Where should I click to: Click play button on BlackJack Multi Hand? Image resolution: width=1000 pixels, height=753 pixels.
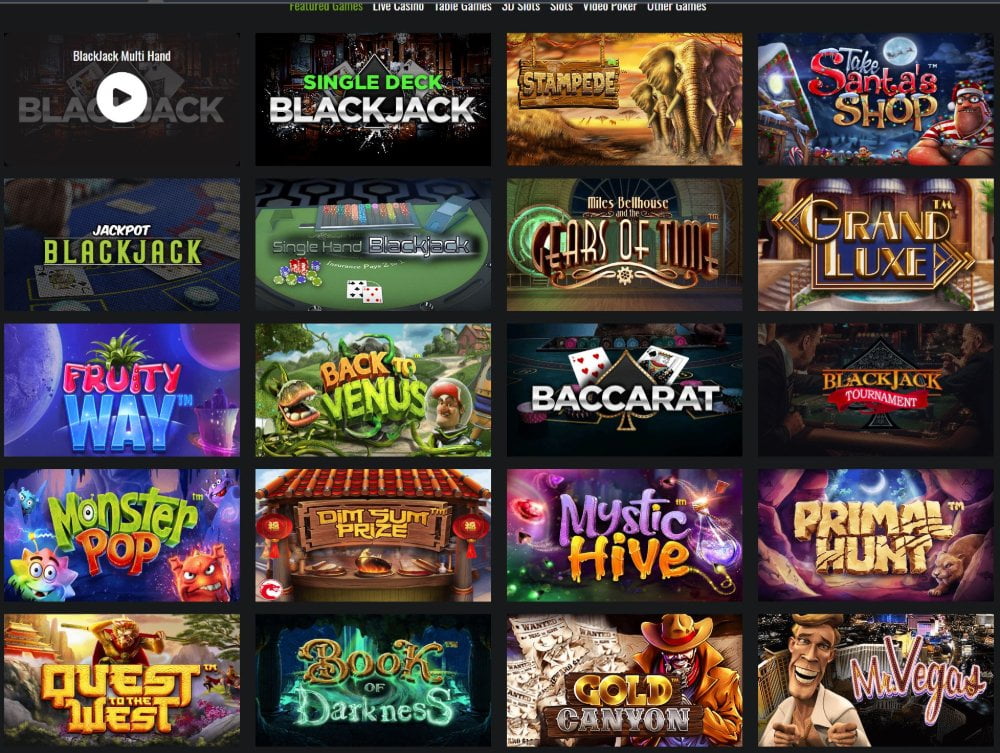[x=122, y=98]
